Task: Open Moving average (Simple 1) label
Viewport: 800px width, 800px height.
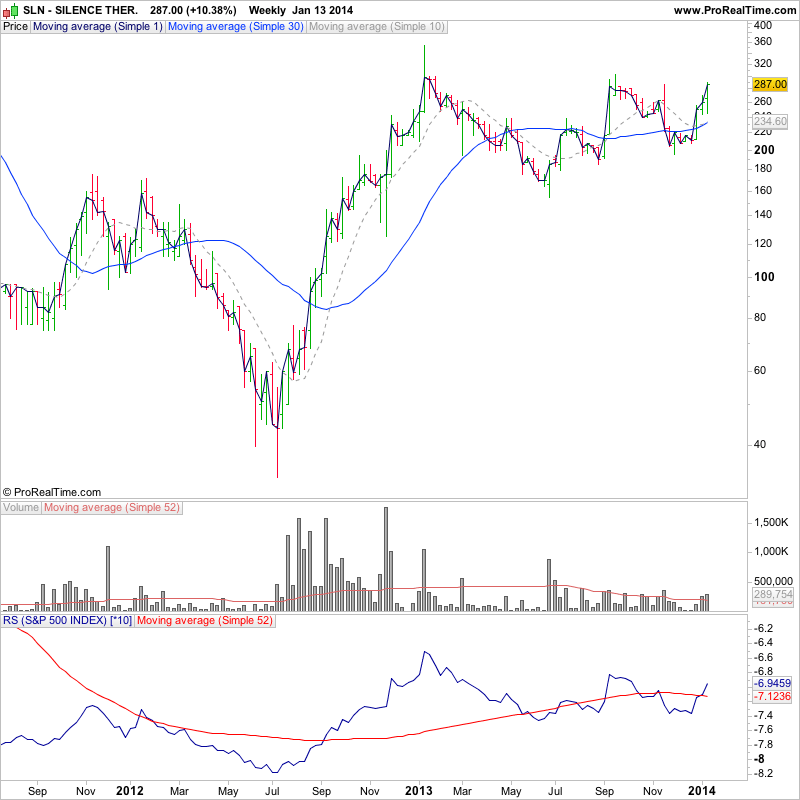Action: [97, 27]
